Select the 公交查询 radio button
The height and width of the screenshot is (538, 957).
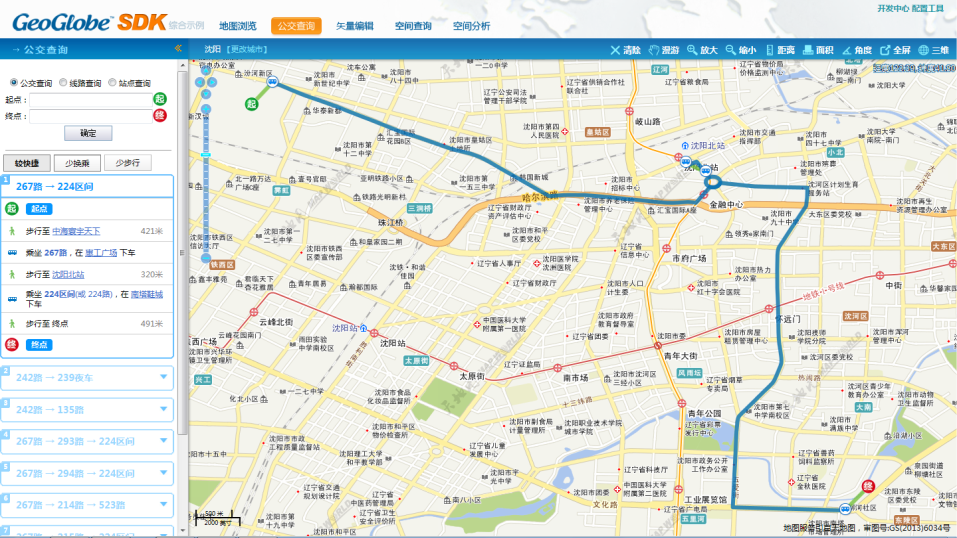(x=14, y=83)
